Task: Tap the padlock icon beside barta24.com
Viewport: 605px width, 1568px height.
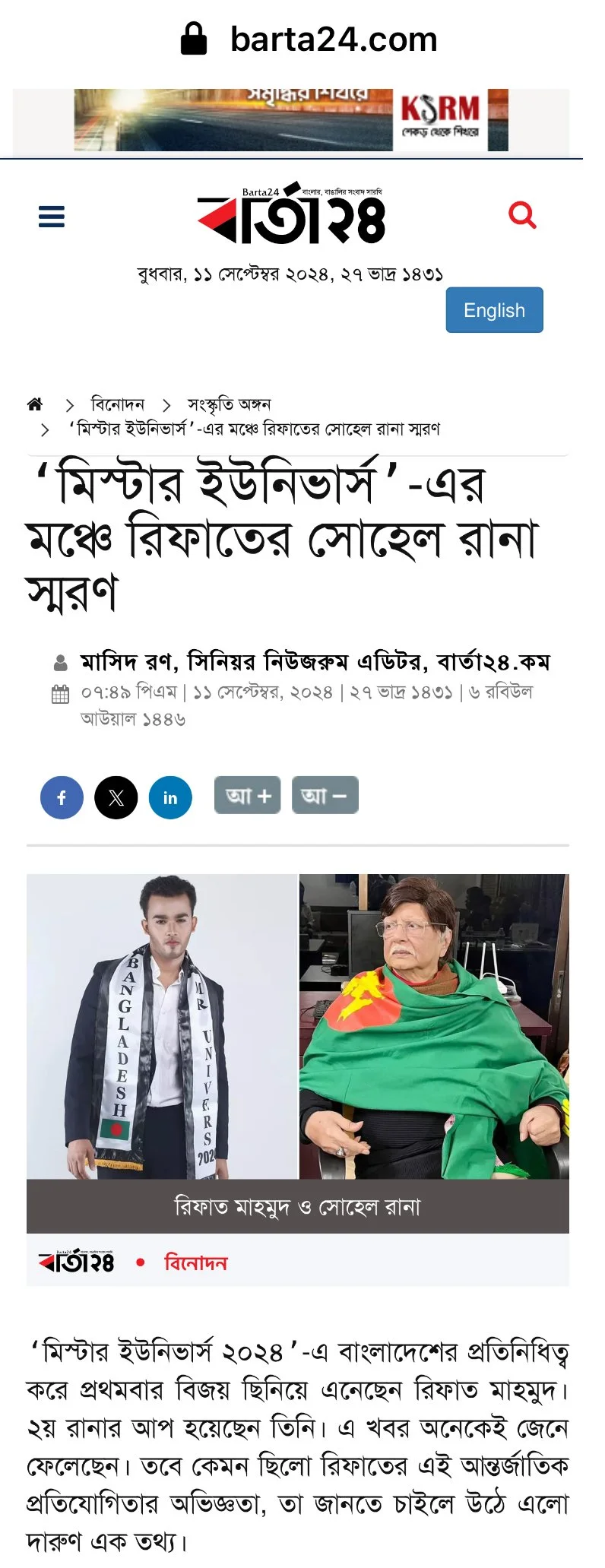Action: 193,39
